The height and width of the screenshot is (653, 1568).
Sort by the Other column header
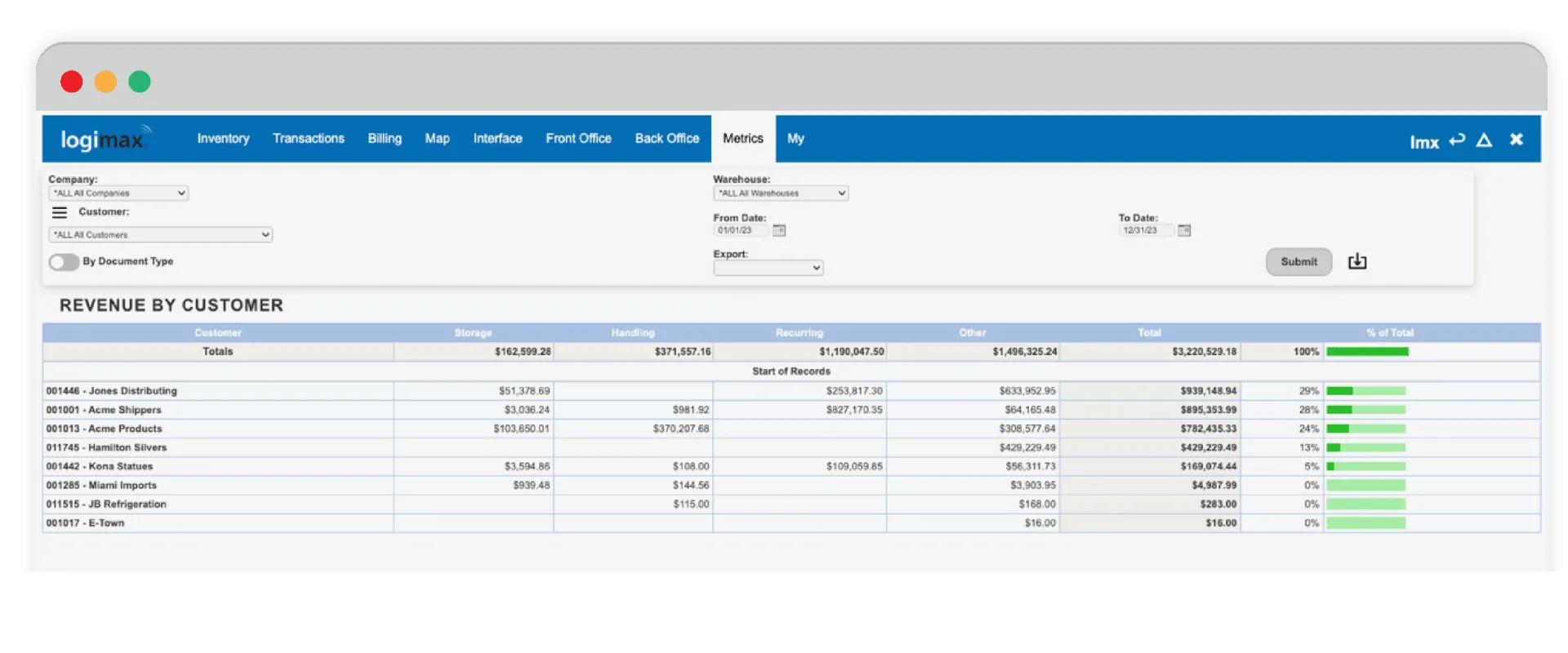click(973, 333)
